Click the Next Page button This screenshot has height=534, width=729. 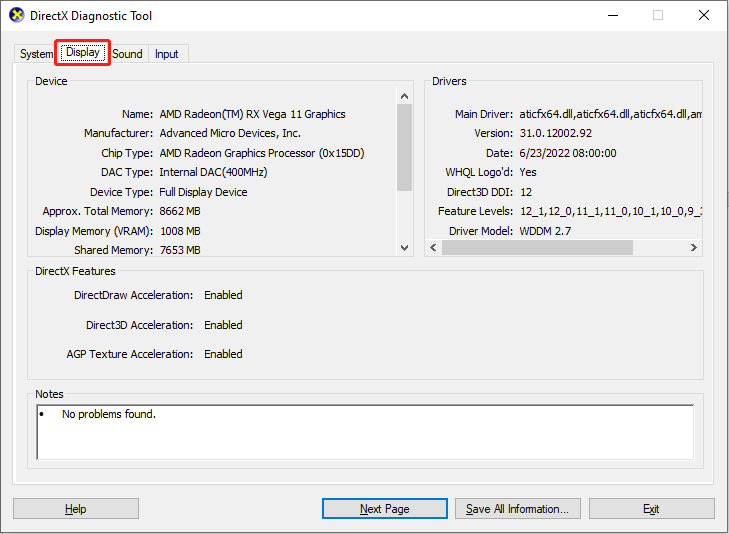[384, 509]
